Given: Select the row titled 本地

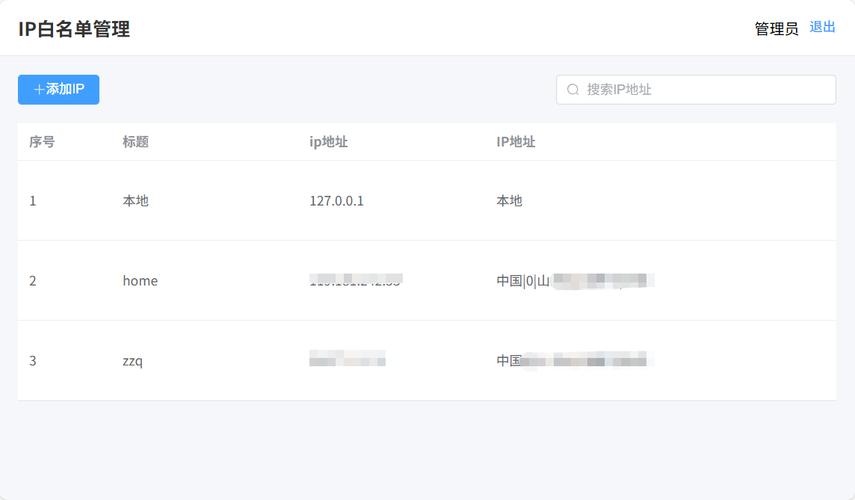Looking at the screenshot, I should tap(426, 201).
